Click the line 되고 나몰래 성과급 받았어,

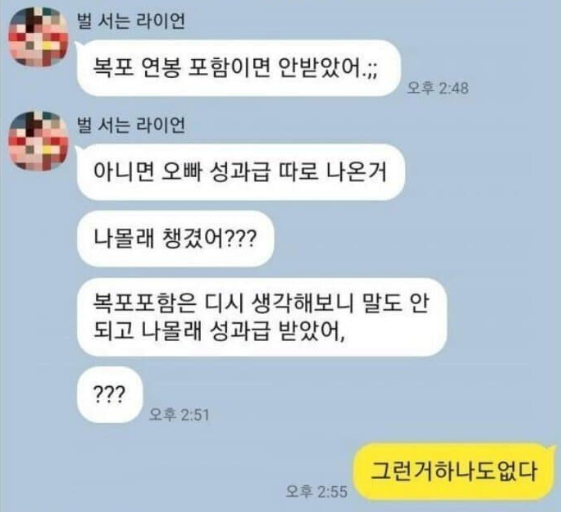coord(219,331)
